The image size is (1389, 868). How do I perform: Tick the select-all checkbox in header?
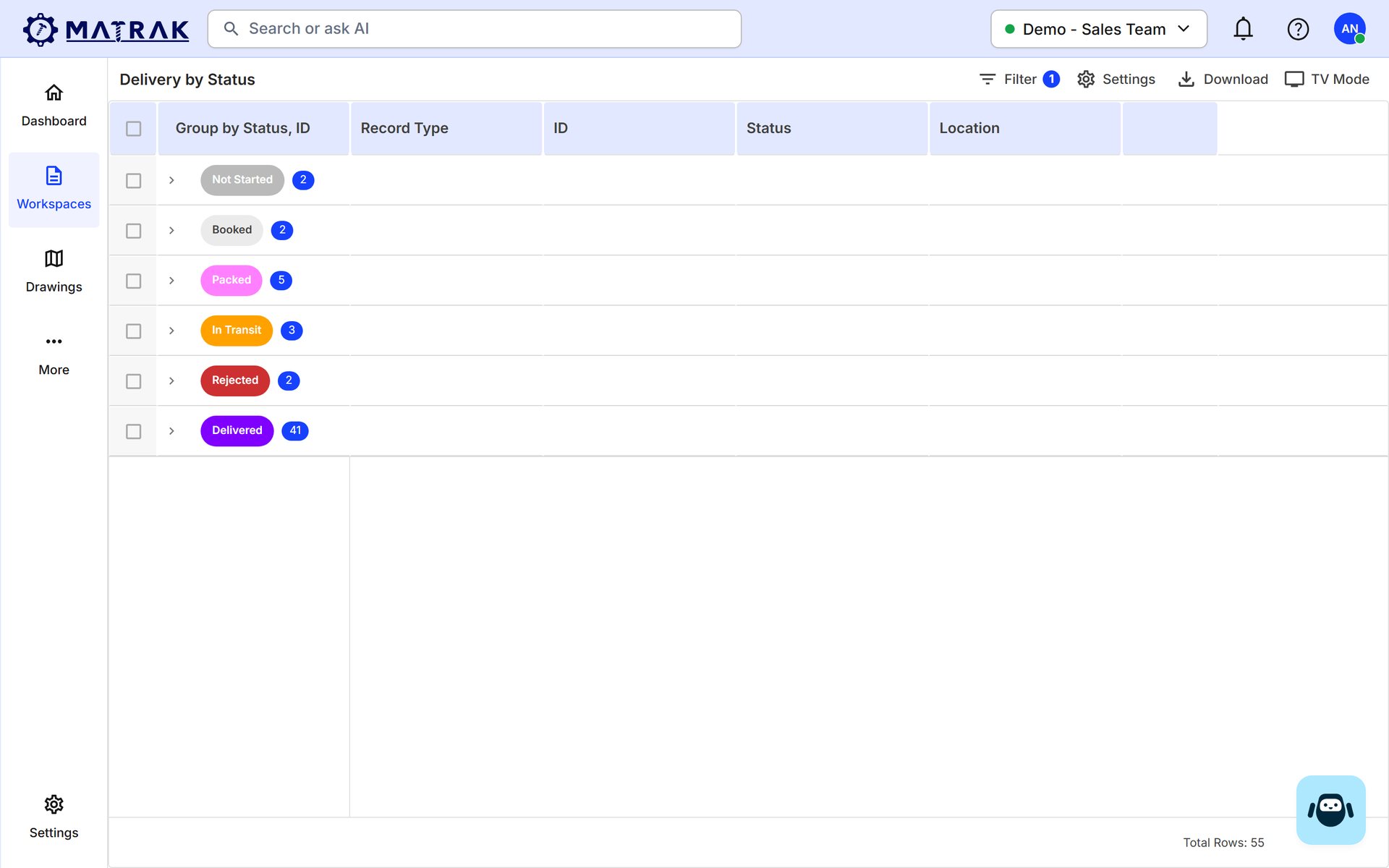133,129
